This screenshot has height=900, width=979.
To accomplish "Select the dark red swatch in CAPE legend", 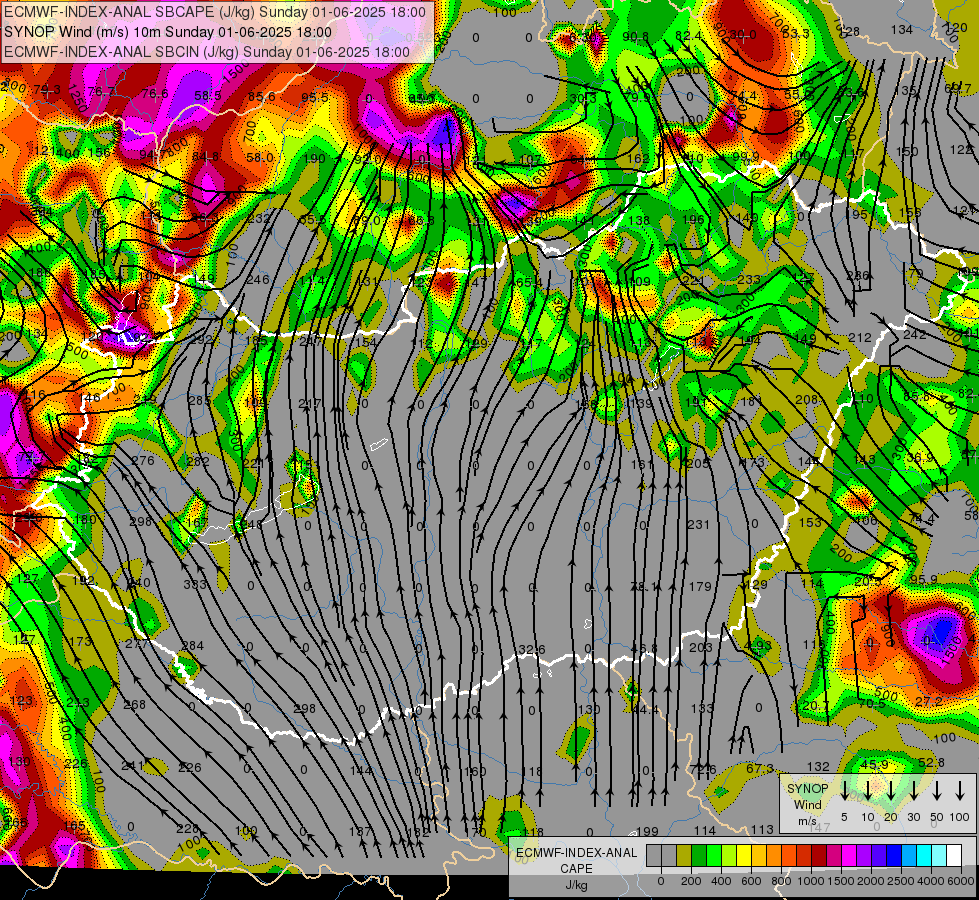I will 819,856.
